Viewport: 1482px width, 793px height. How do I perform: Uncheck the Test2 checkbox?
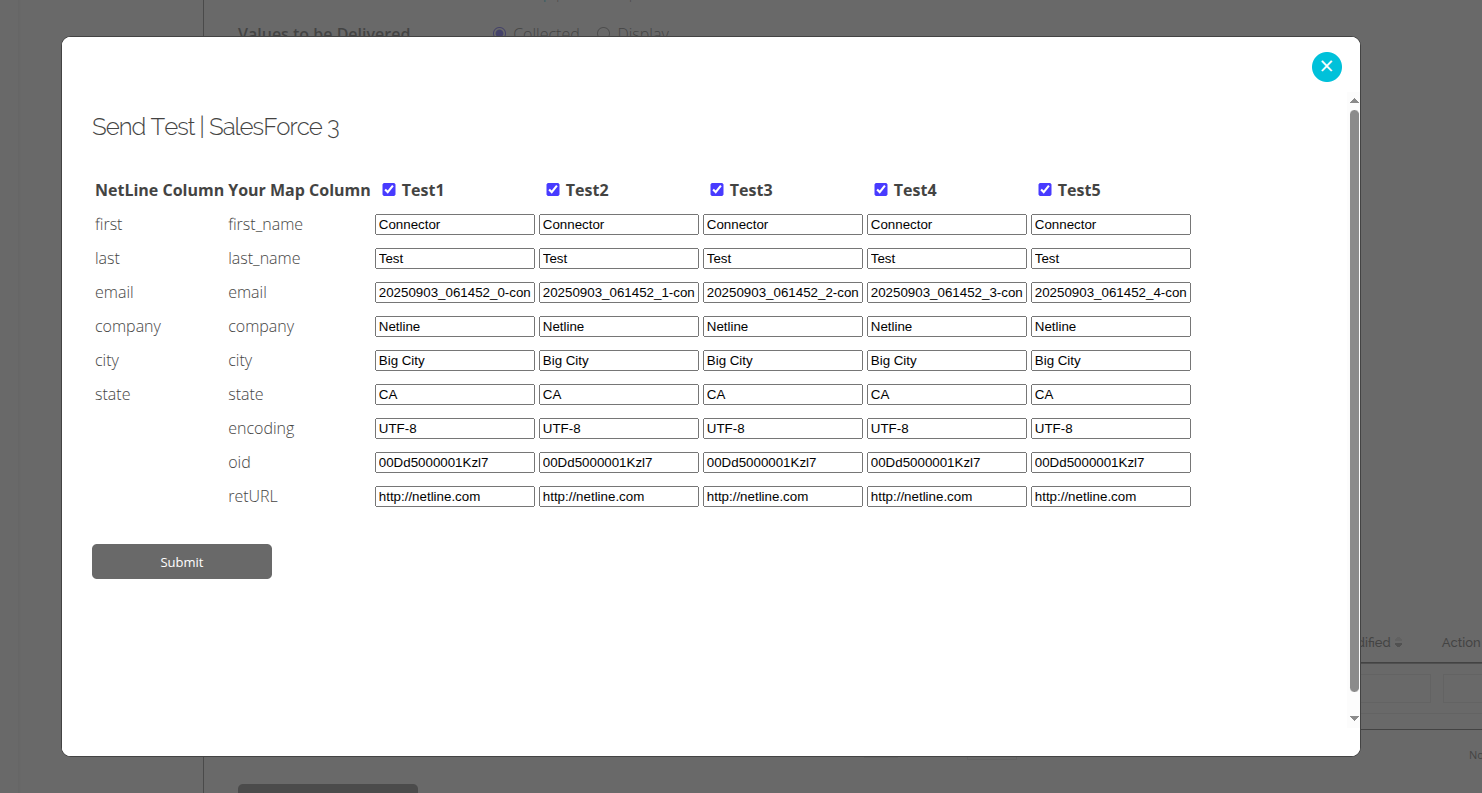coord(553,190)
